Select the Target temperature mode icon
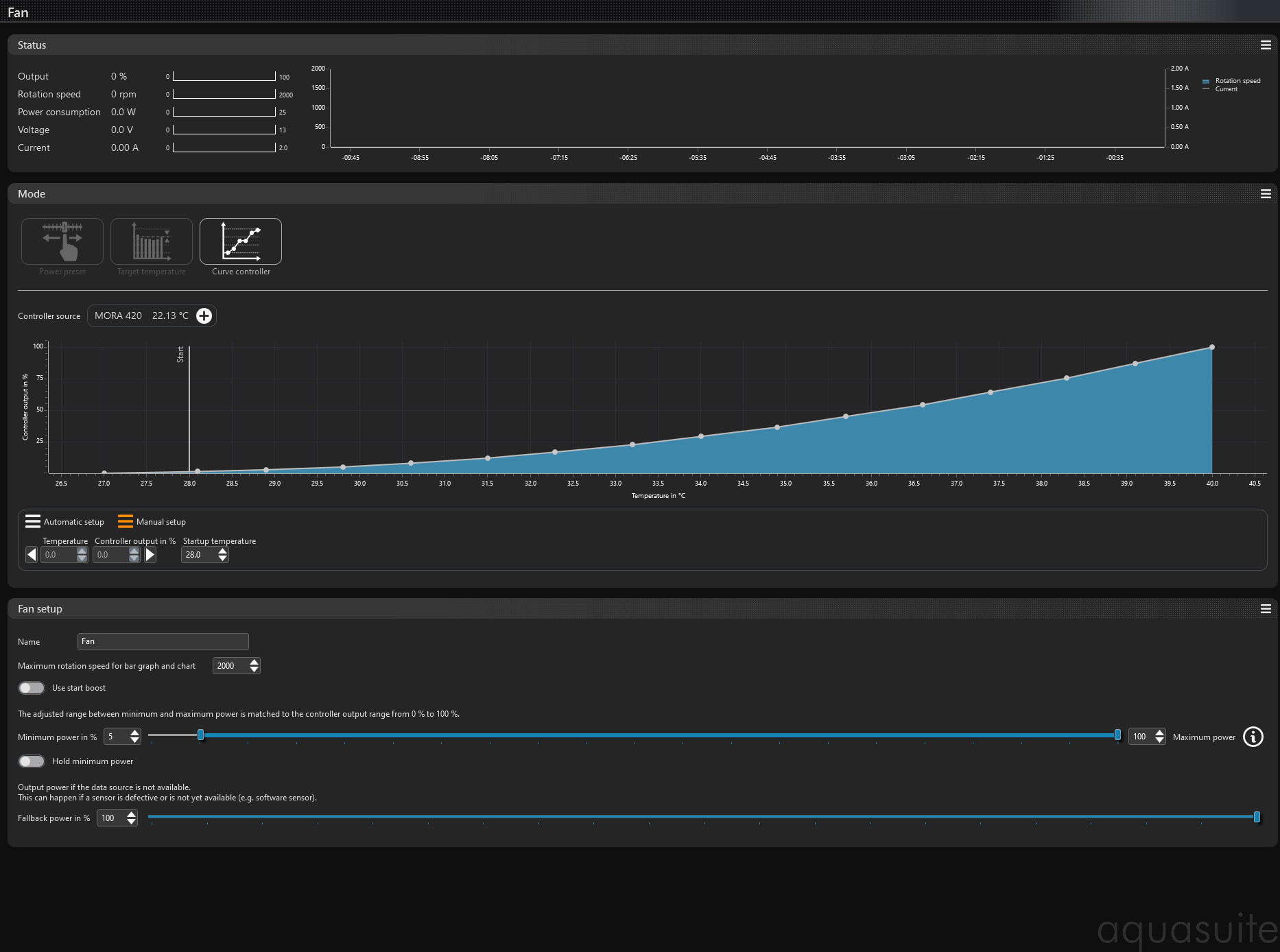The width and height of the screenshot is (1280, 952). click(152, 241)
